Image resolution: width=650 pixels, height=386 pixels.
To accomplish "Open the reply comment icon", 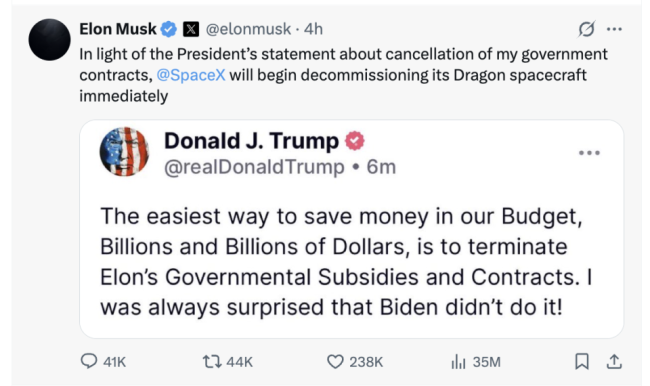I will (89, 361).
